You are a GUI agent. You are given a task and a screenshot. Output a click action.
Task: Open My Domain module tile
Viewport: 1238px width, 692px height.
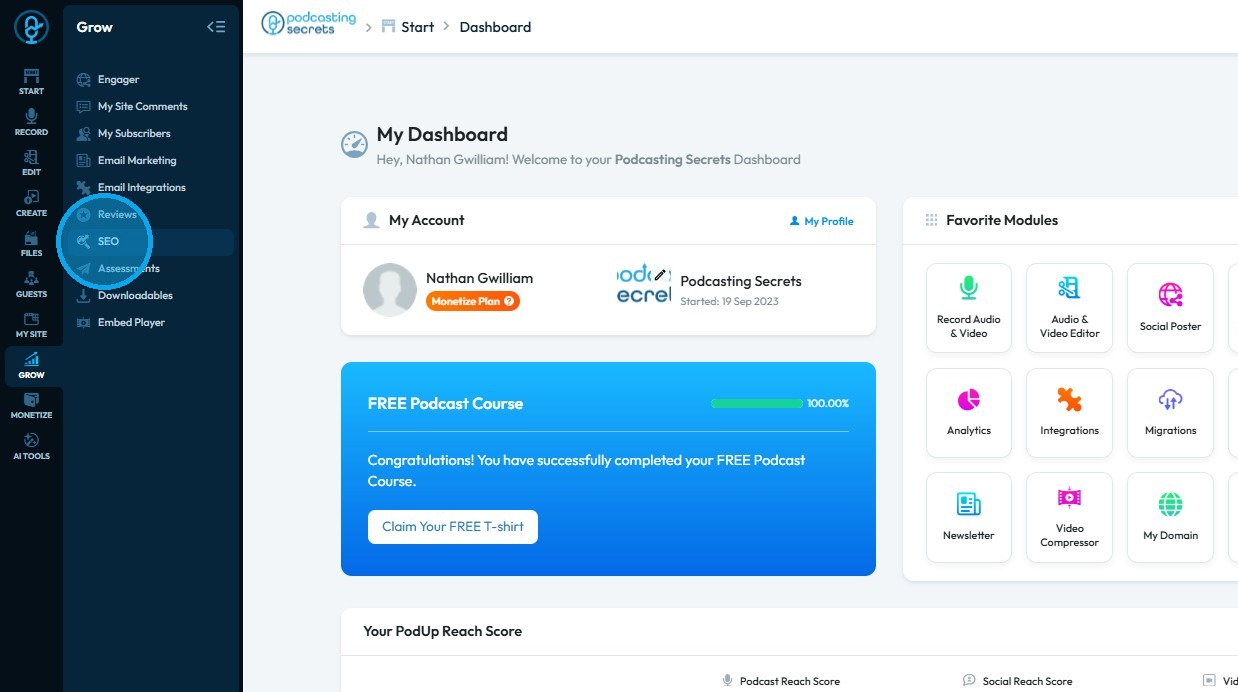1170,518
